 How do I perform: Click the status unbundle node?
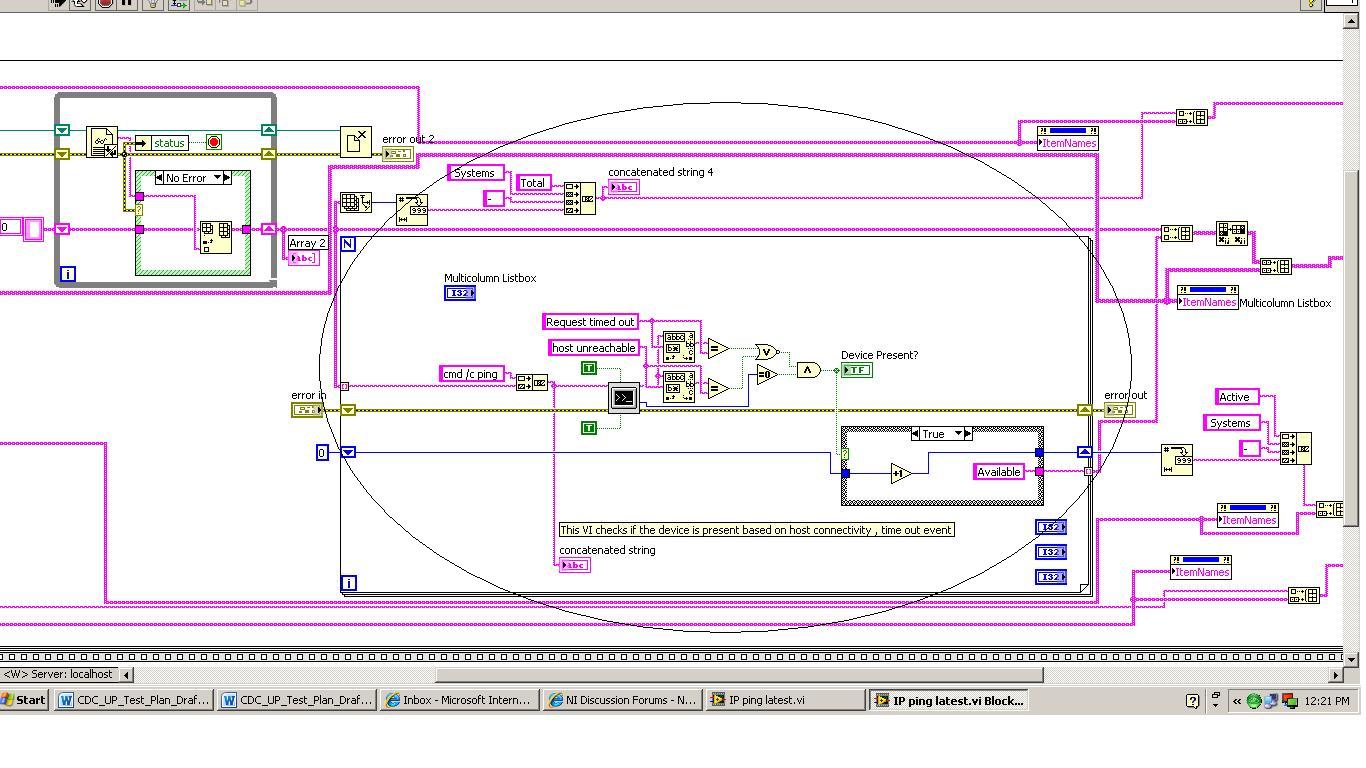[x=164, y=143]
